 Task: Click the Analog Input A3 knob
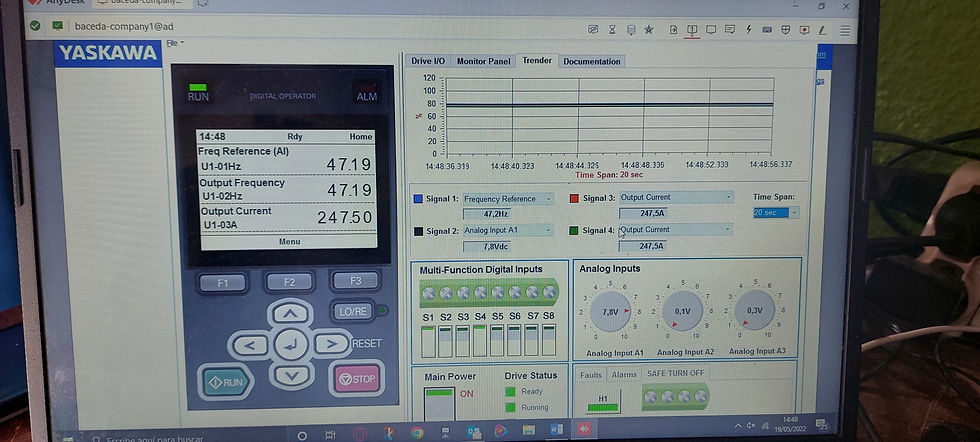pyautogui.click(x=754, y=309)
